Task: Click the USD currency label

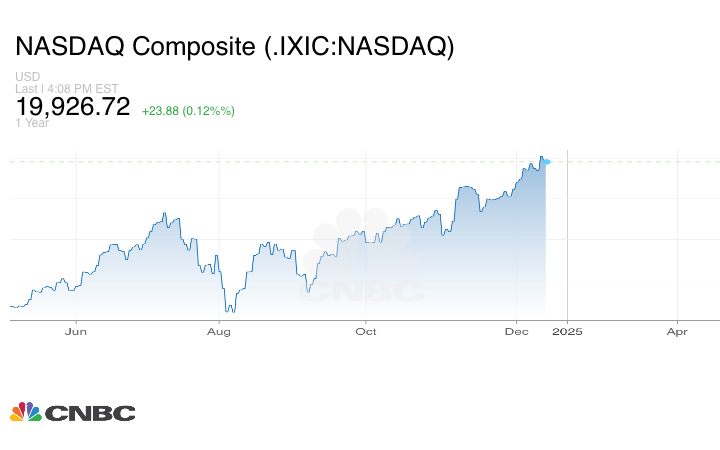Action: click(x=27, y=77)
